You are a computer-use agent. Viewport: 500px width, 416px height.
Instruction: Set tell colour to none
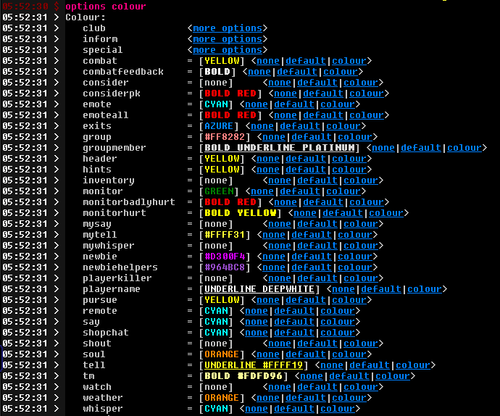click(332, 365)
